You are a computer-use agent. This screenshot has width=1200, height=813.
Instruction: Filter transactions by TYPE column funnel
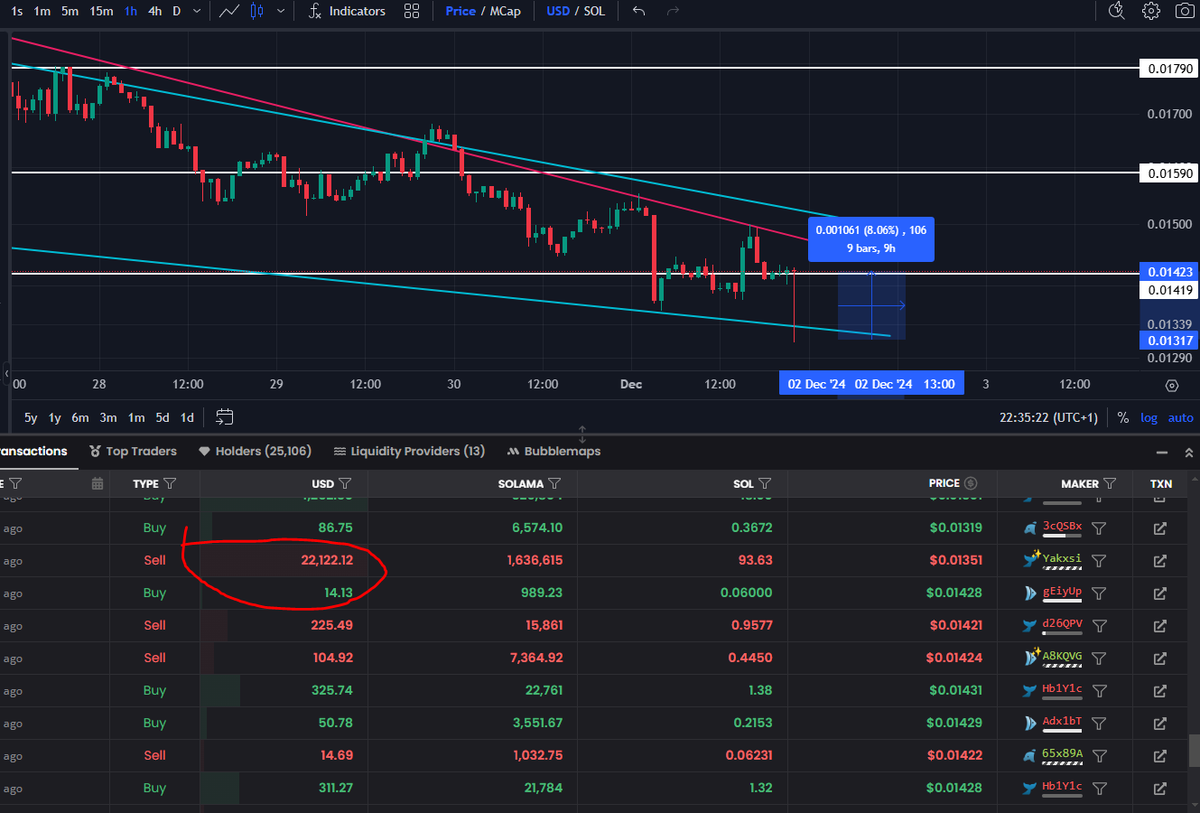[170, 484]
